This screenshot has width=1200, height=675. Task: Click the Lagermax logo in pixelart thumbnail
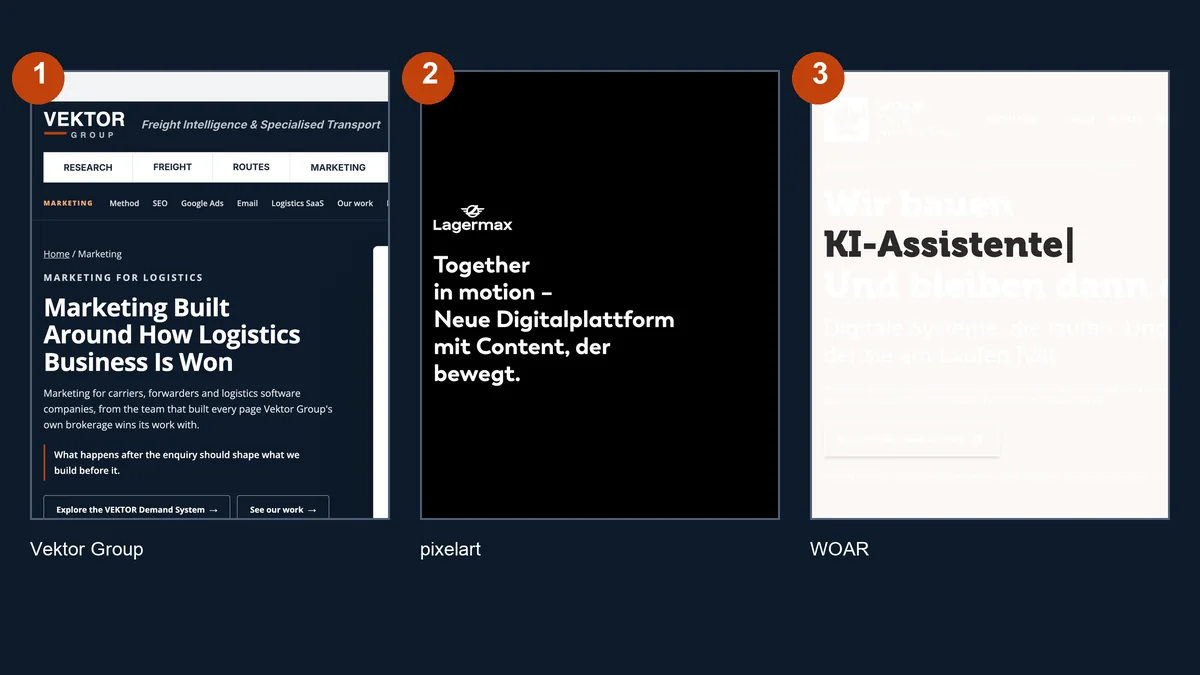[x=472, y=218]
